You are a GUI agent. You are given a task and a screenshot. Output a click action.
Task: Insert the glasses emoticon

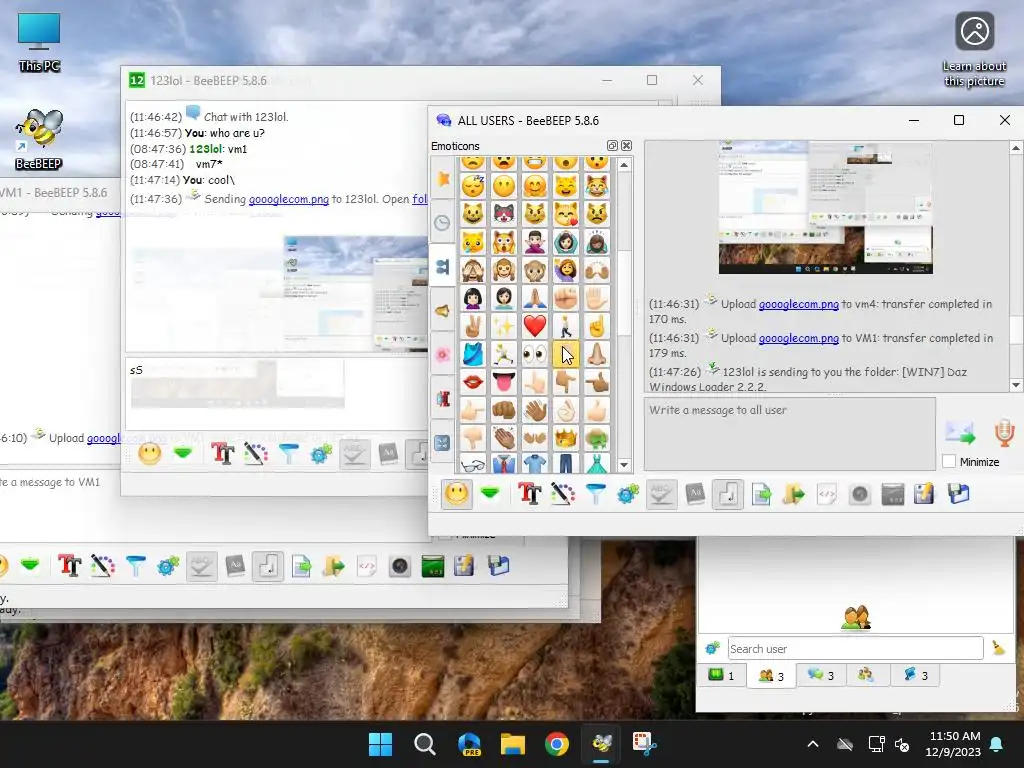click(x=473, y=464)
